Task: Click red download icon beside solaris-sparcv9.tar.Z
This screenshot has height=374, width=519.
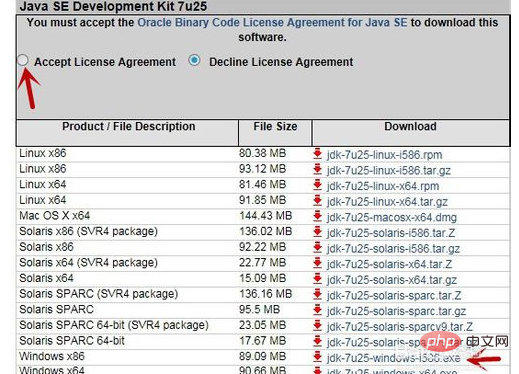Action: point(317,326)
